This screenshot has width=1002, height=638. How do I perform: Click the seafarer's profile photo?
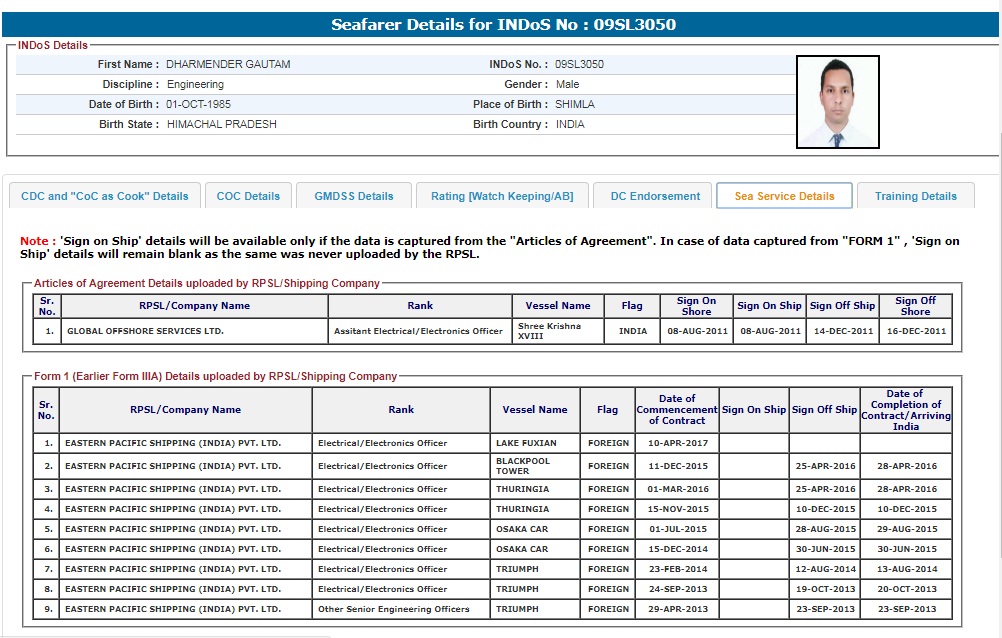(837, 102)
